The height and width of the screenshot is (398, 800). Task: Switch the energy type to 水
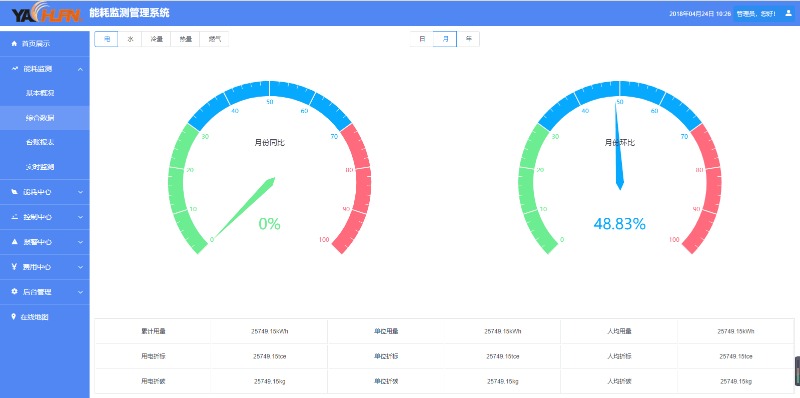pos(130,39)
